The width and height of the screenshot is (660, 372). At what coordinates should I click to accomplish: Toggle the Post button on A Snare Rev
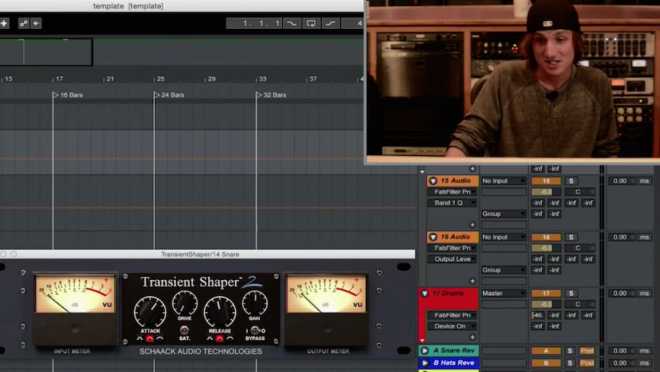click(587, 350)
